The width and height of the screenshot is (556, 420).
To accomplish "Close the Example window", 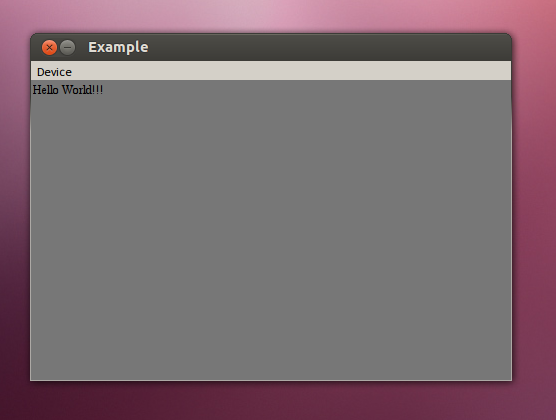I will click(x=49, y=48).
